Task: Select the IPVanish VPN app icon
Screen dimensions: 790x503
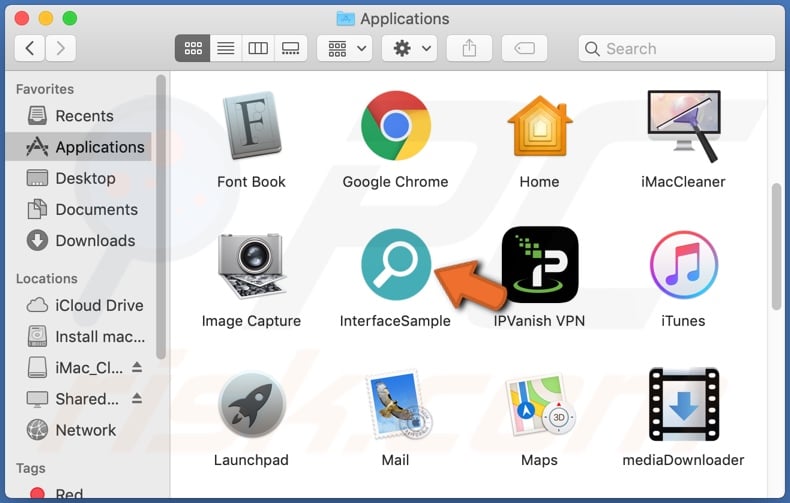Action: [540, 265]
